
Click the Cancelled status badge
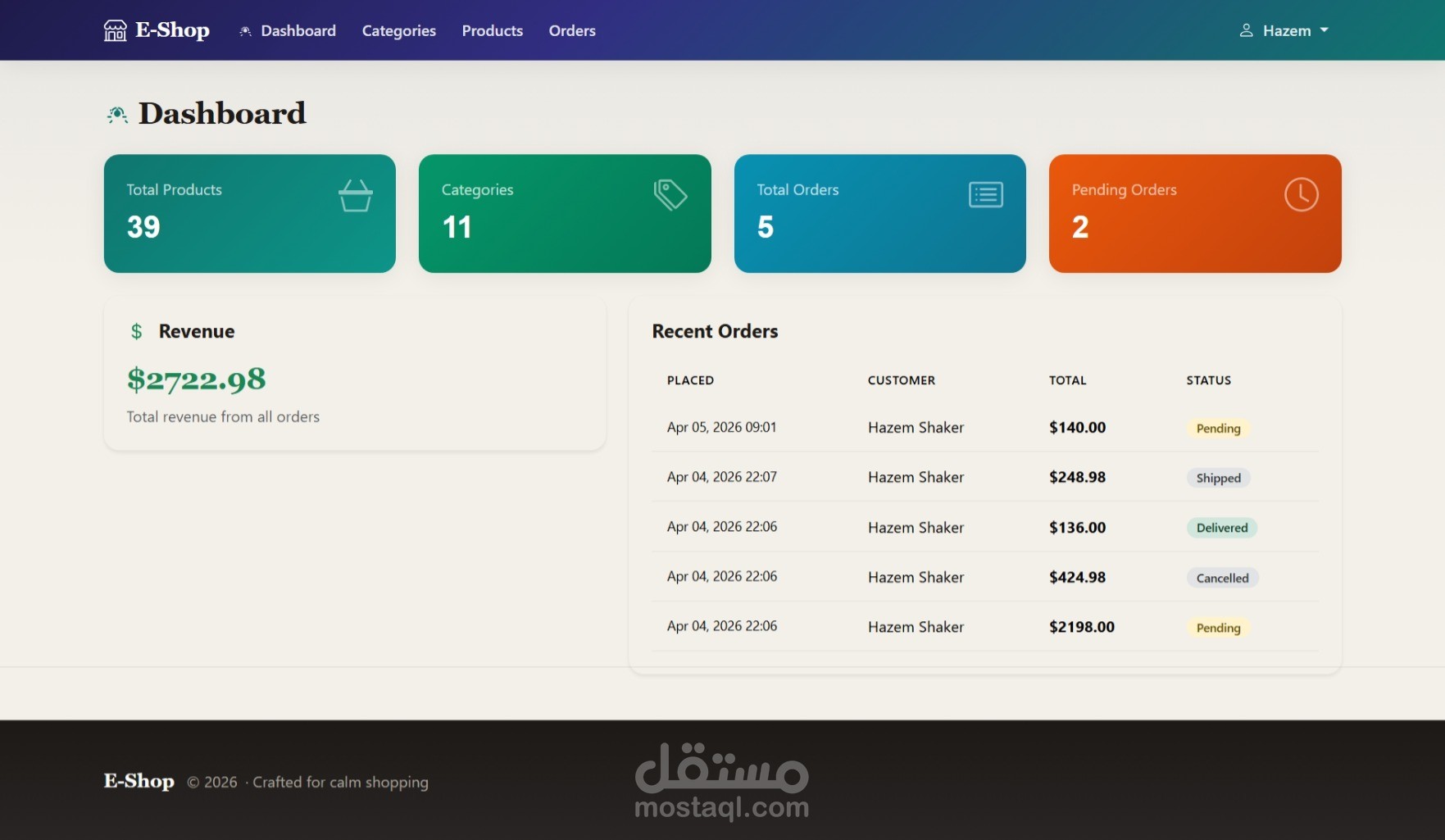(1222, 578)
